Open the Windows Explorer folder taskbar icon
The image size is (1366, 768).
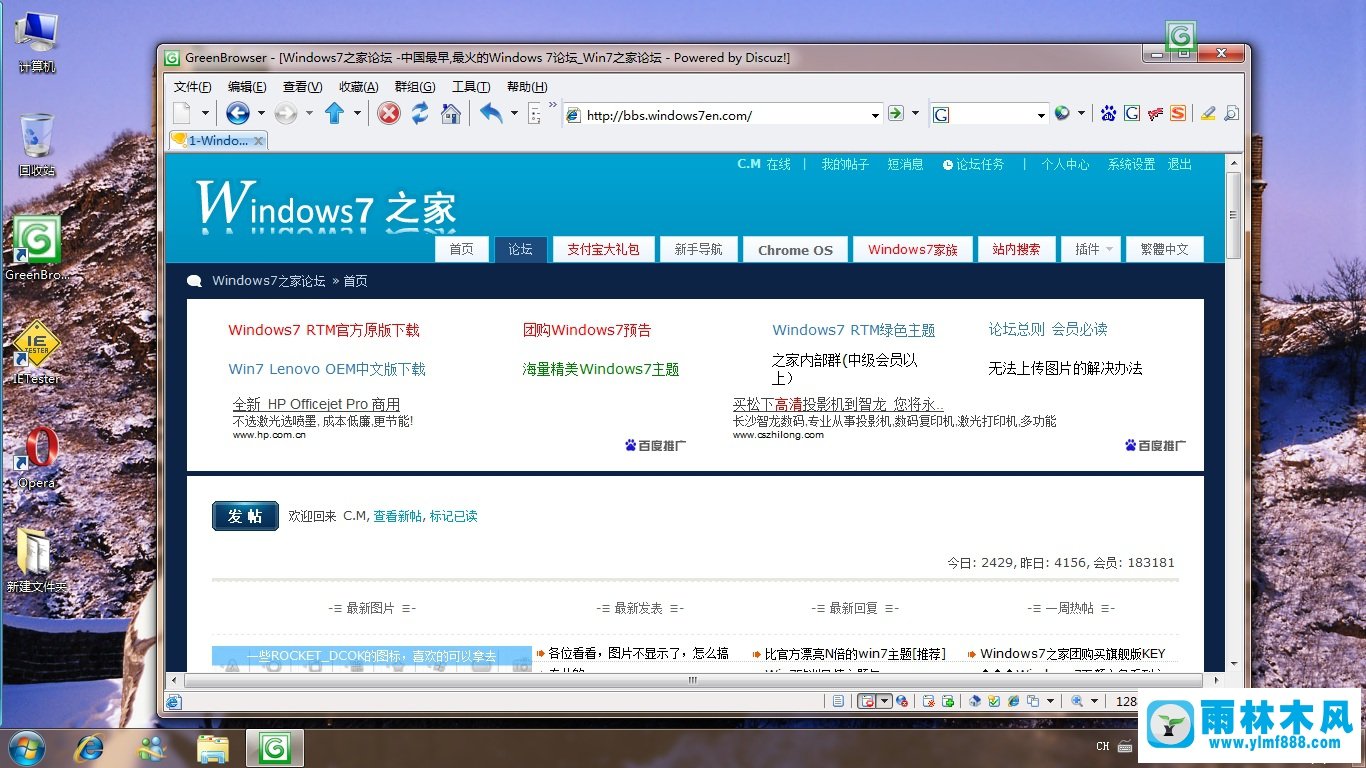pos(212,747)
